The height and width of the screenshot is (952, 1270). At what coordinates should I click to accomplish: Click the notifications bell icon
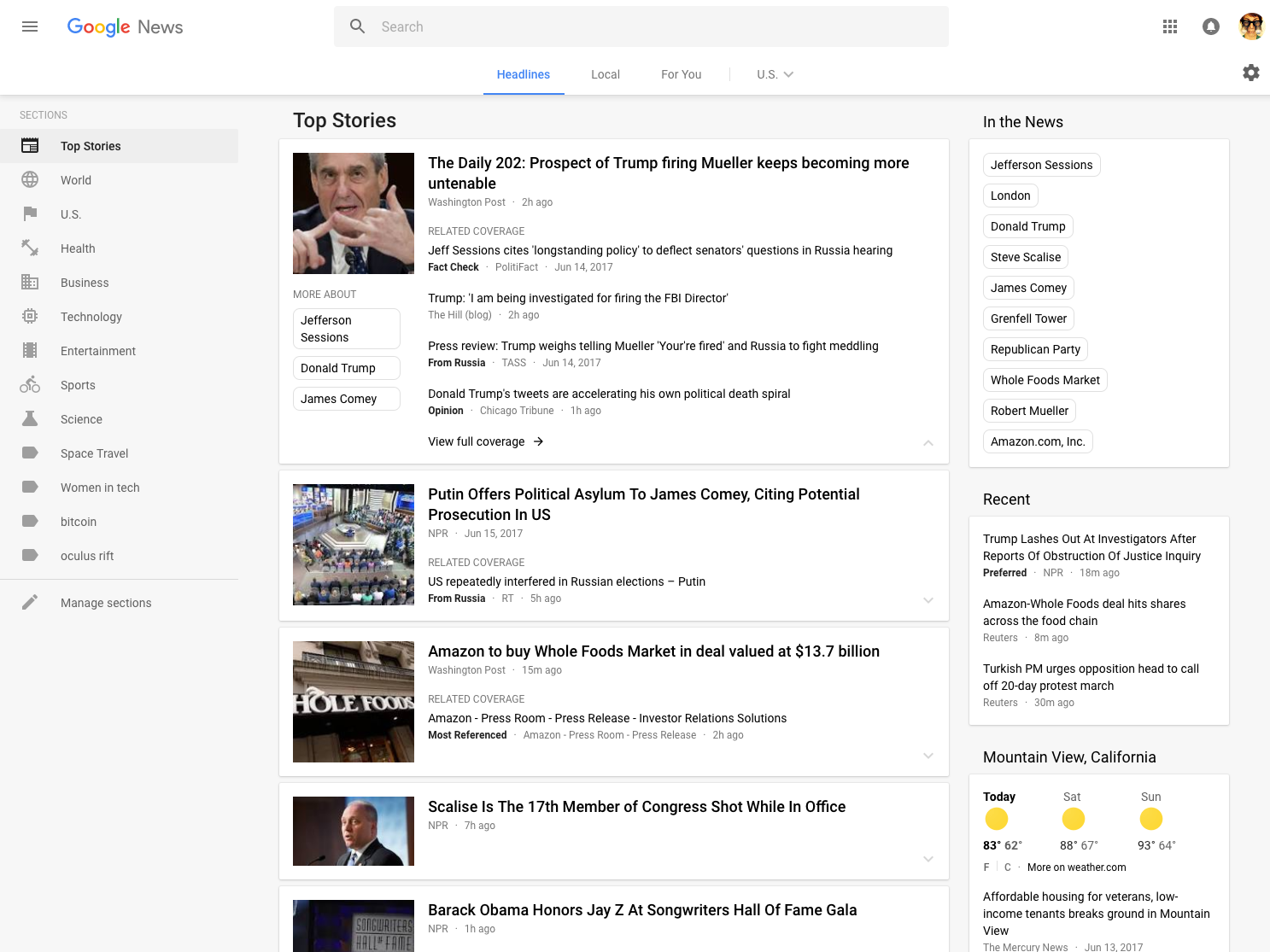point(1211,26)
